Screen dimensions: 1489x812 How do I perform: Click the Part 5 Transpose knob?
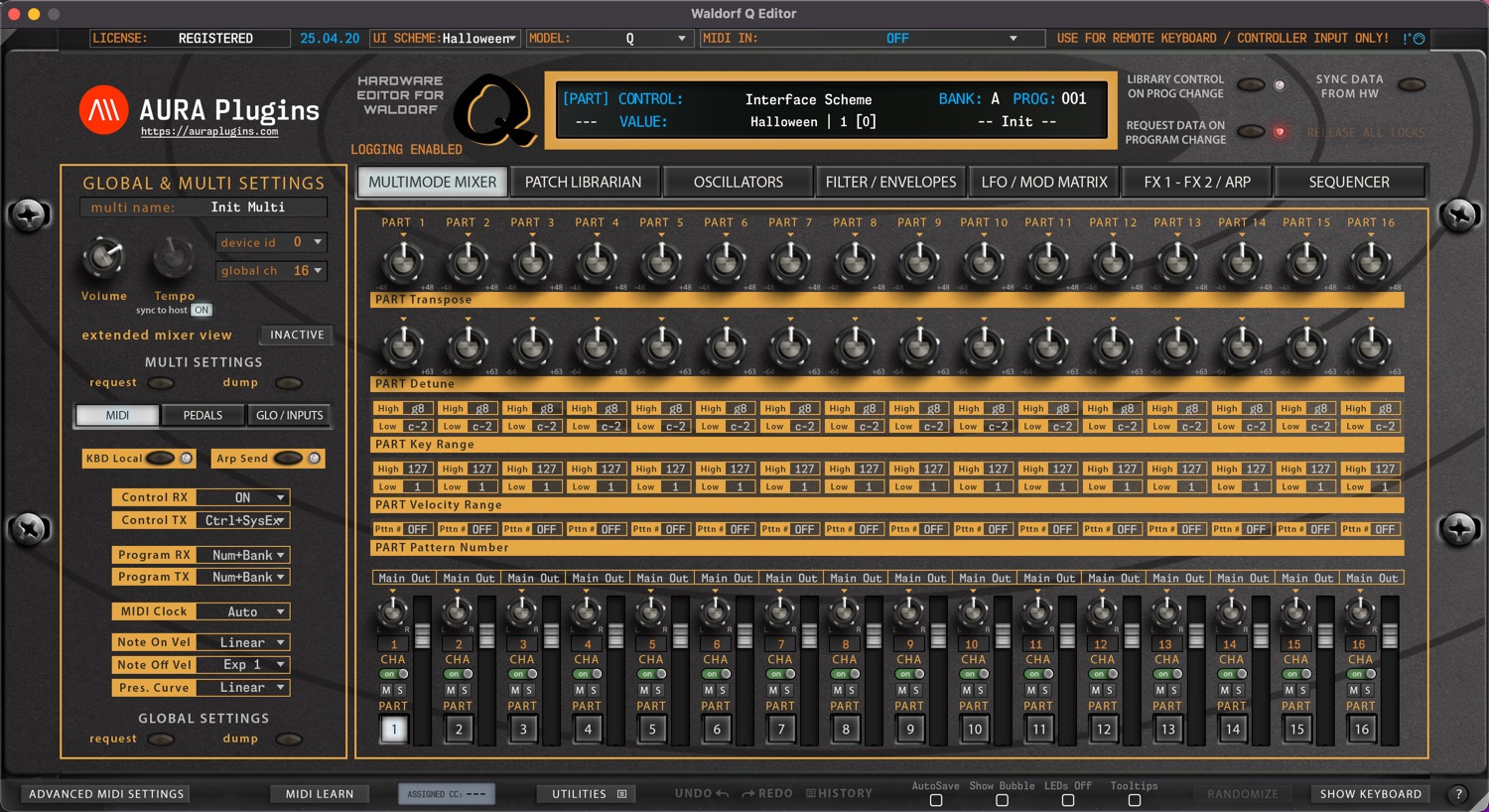pos(661,262)
